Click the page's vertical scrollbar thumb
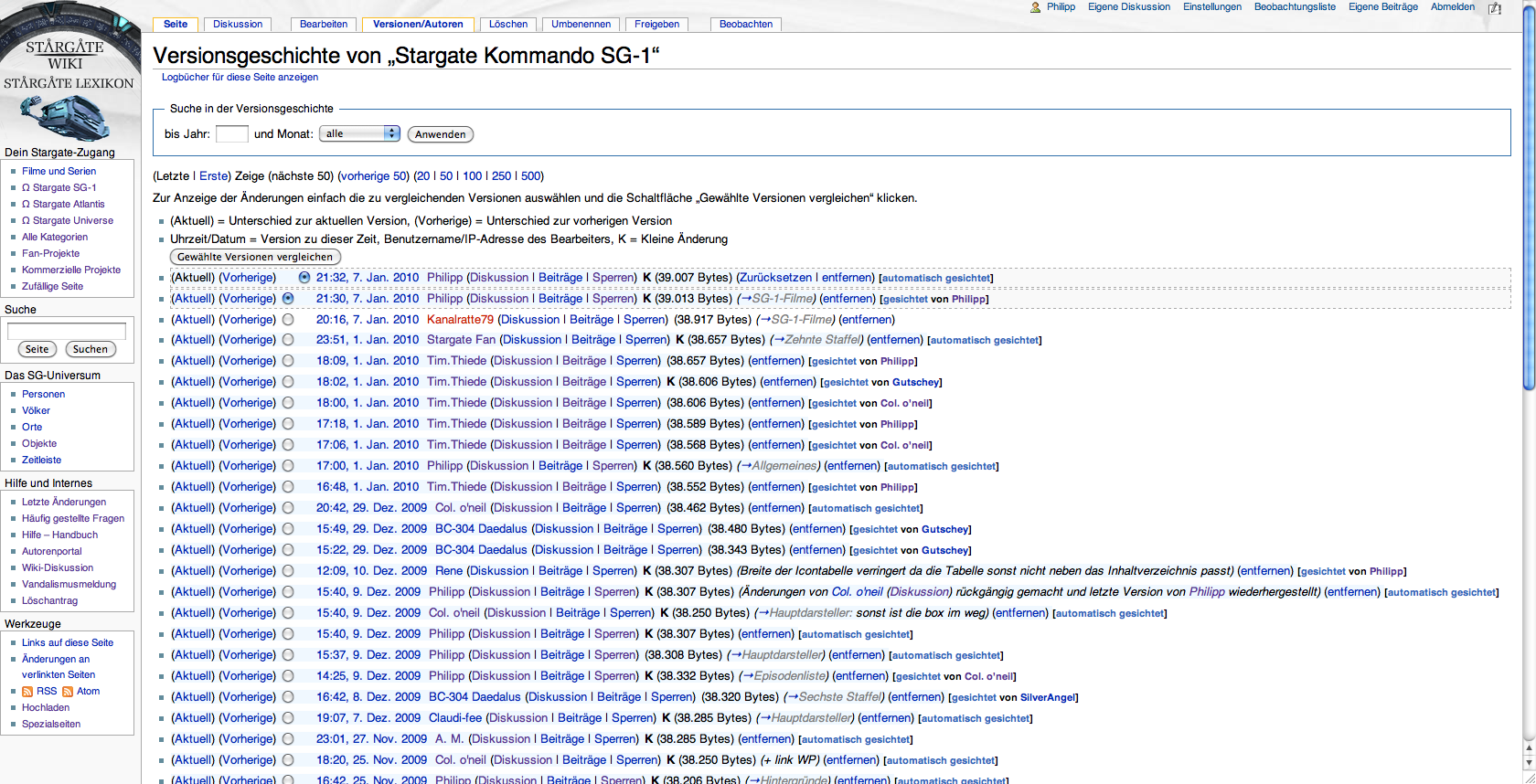The image size is (1536, 784). pos(1529,201)
